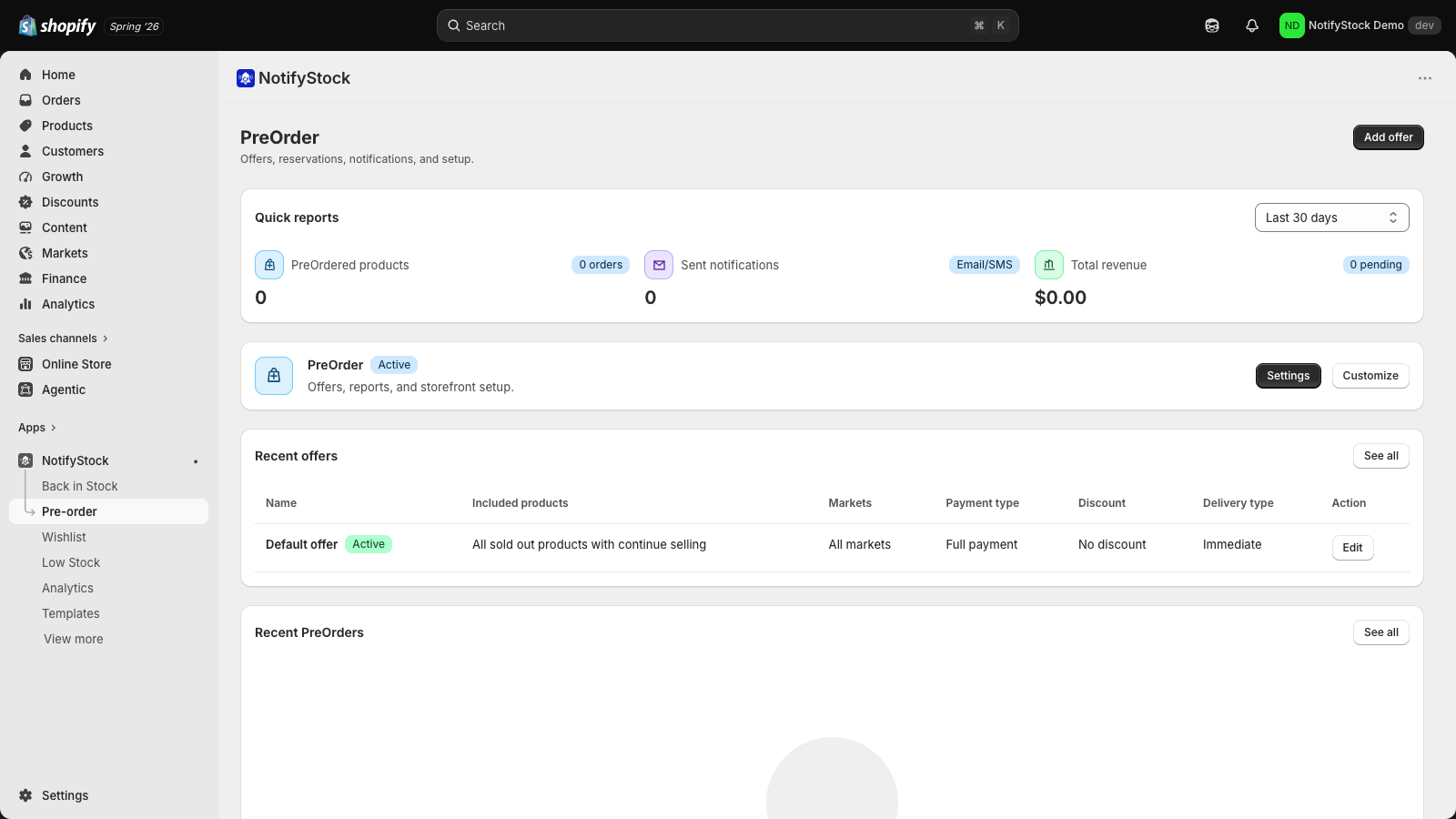
Task: Open the Templates page
Action: tap(71, 613)
